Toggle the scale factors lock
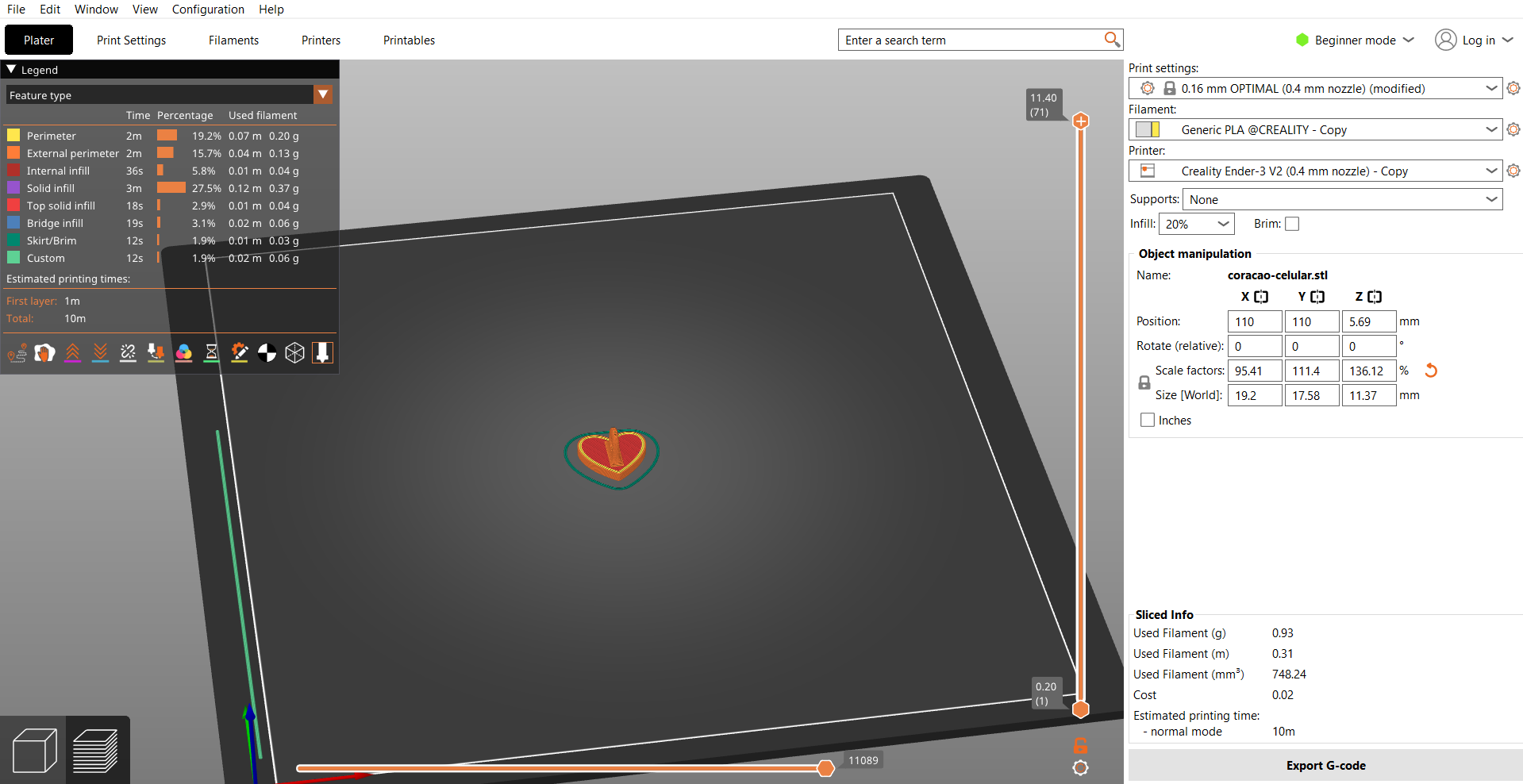This screenshot has width=1523, height=784. coord(1144,382)
